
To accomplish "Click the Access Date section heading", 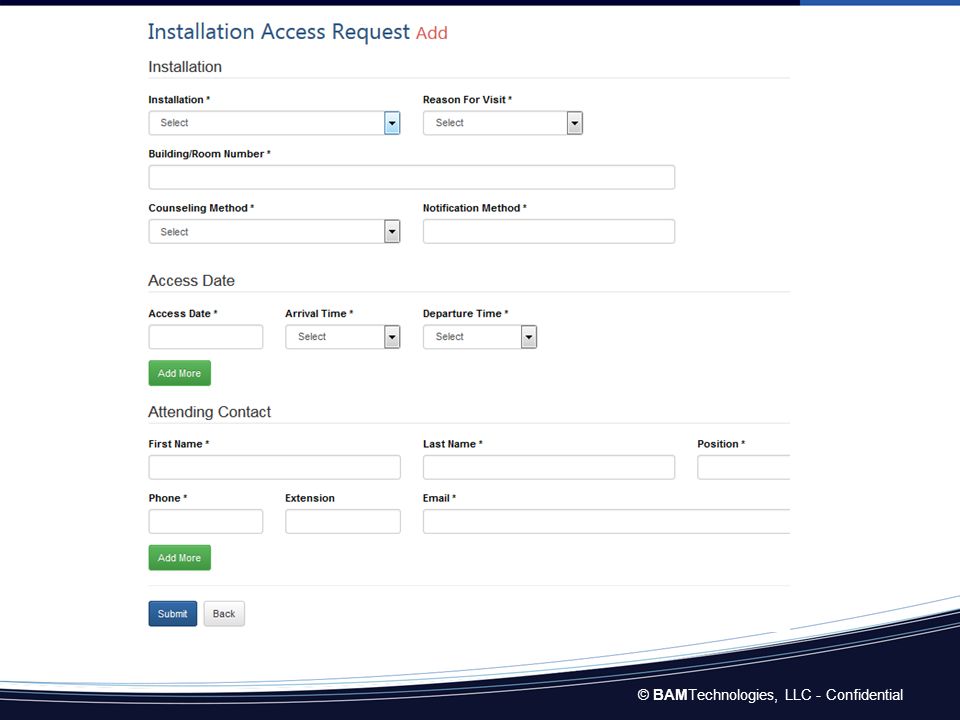I will (191, 280).
